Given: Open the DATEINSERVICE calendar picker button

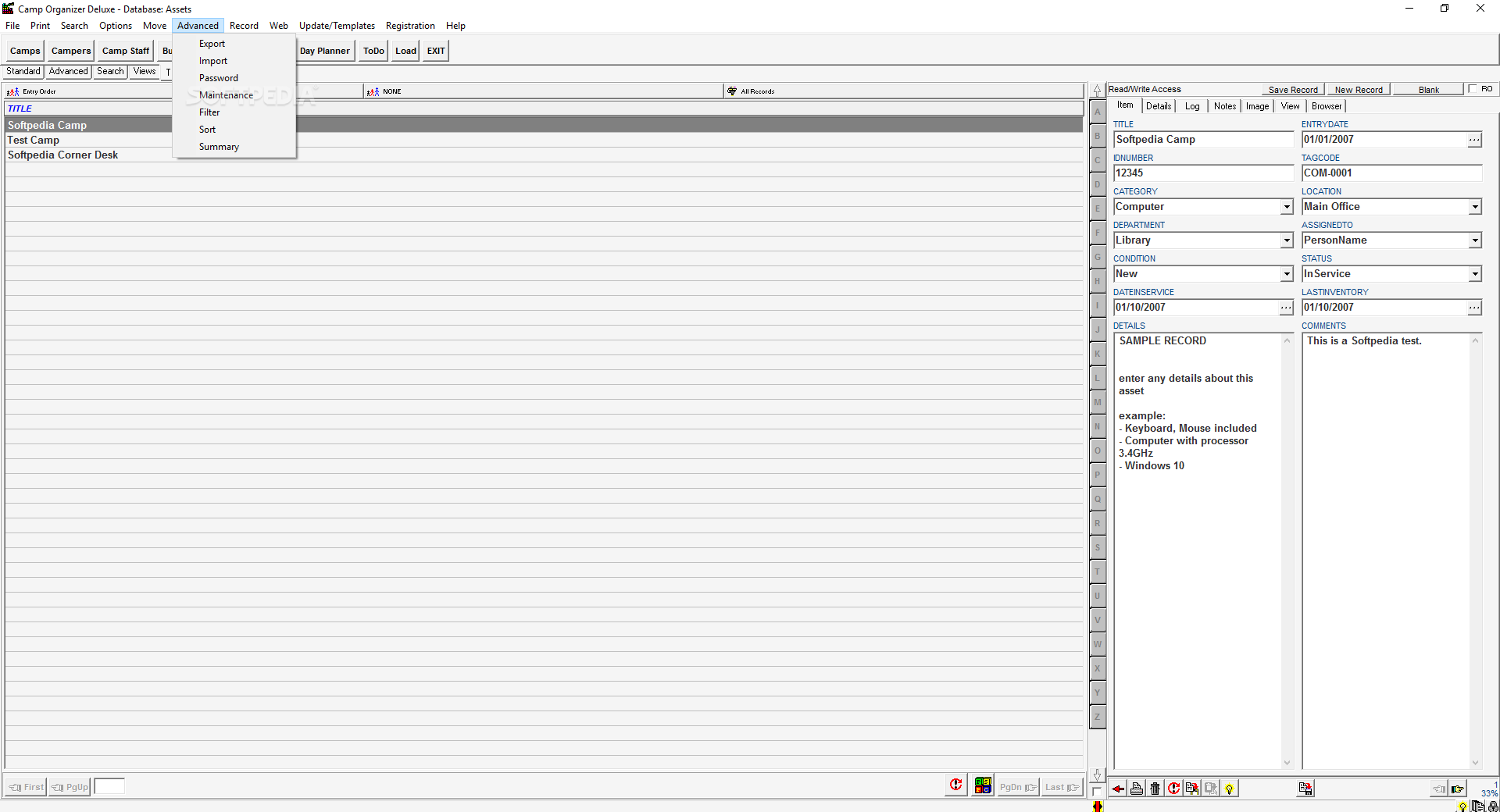Looking at the screenshot, I should (1286, 308).
